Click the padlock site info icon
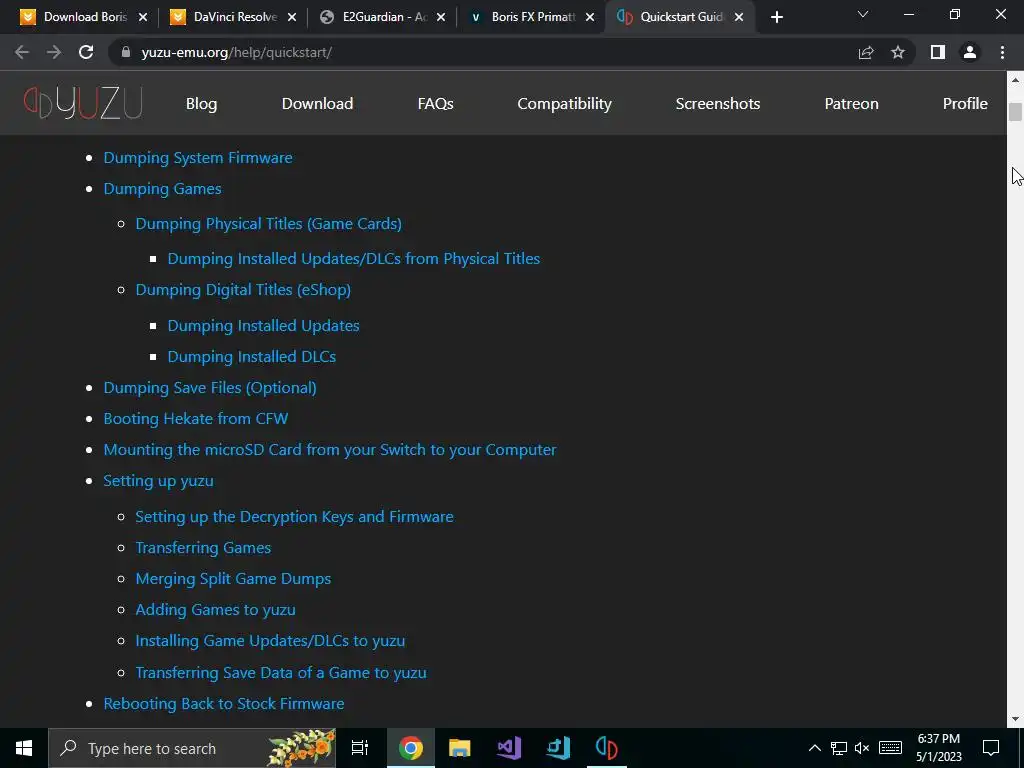1024x768 pixels. [126, 52]
